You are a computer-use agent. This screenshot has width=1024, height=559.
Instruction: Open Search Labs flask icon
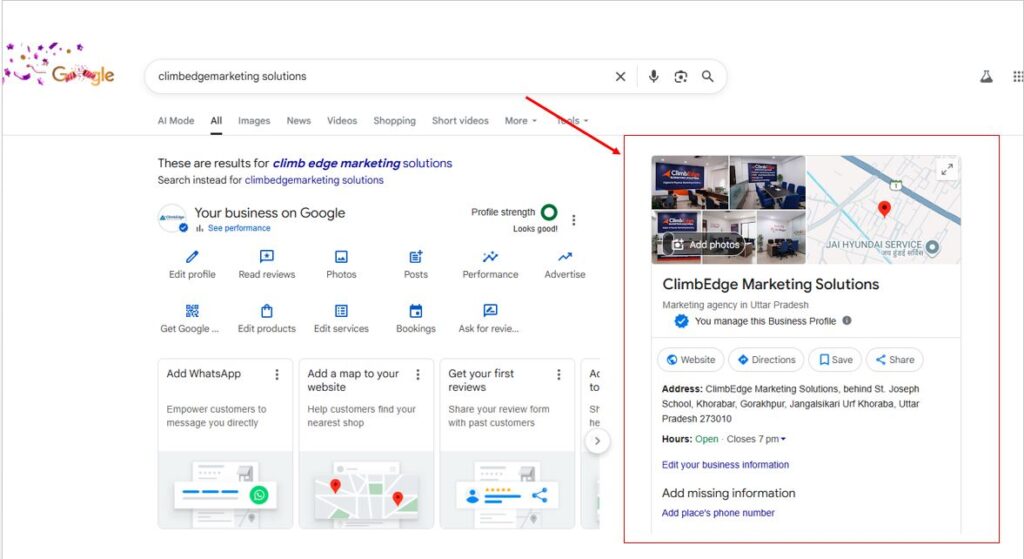tap(986, 76)
